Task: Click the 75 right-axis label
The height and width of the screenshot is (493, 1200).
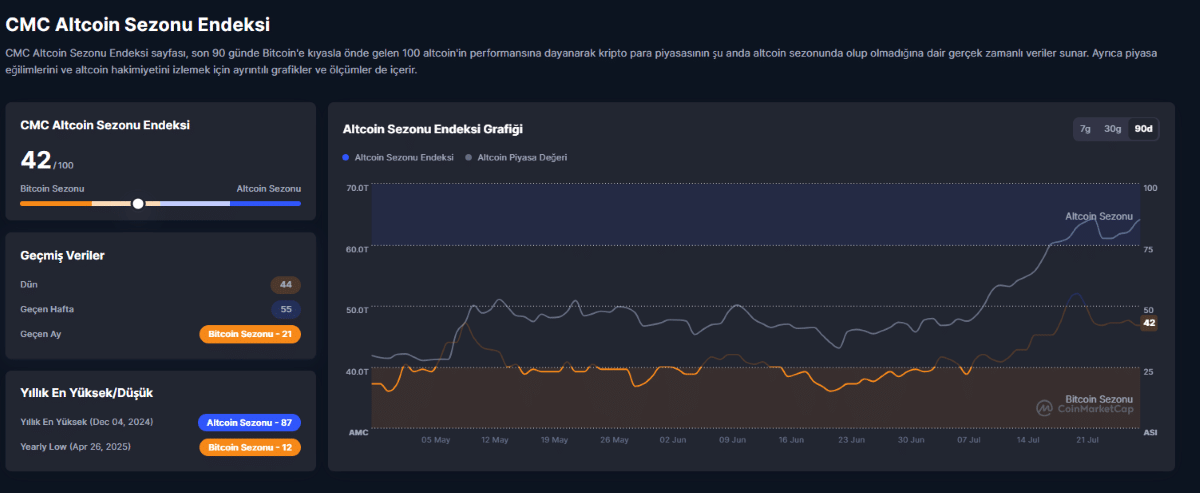Action: [1149, 249]
